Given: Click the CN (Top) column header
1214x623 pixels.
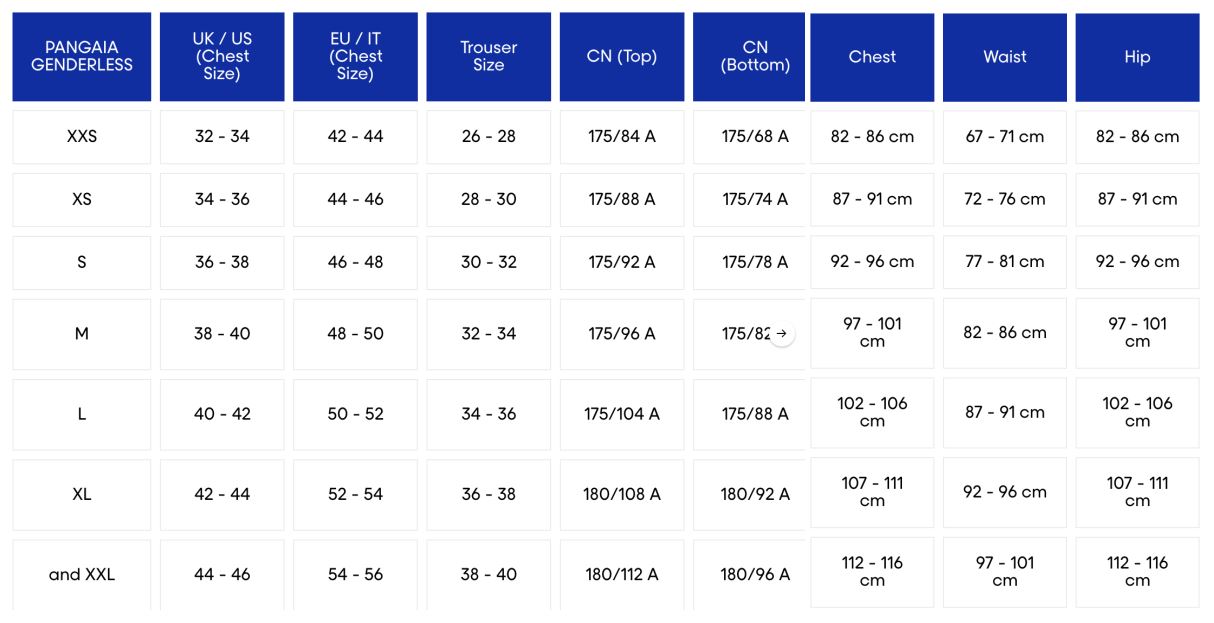Looking at the screenshot, I should (x=622, y=57).
